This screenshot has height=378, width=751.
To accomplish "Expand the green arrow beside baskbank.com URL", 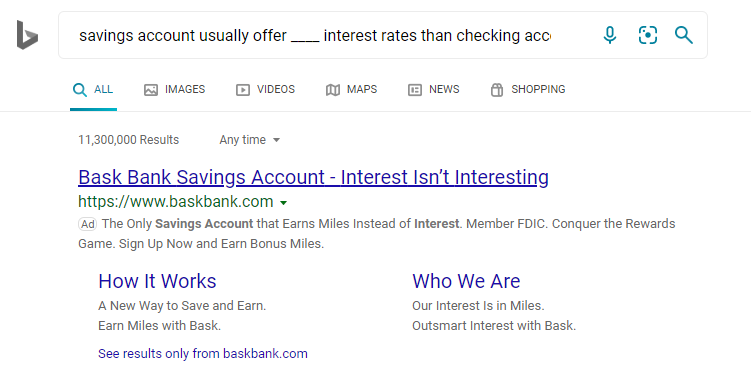I will [284, 203].
